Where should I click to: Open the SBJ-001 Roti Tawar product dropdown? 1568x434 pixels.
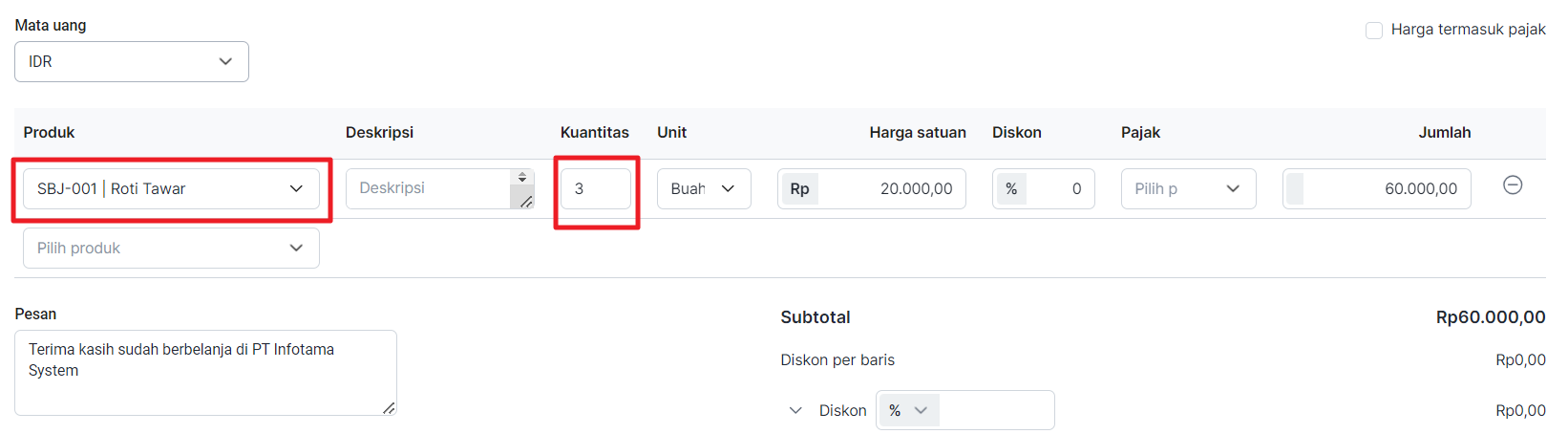pos(171,189)
